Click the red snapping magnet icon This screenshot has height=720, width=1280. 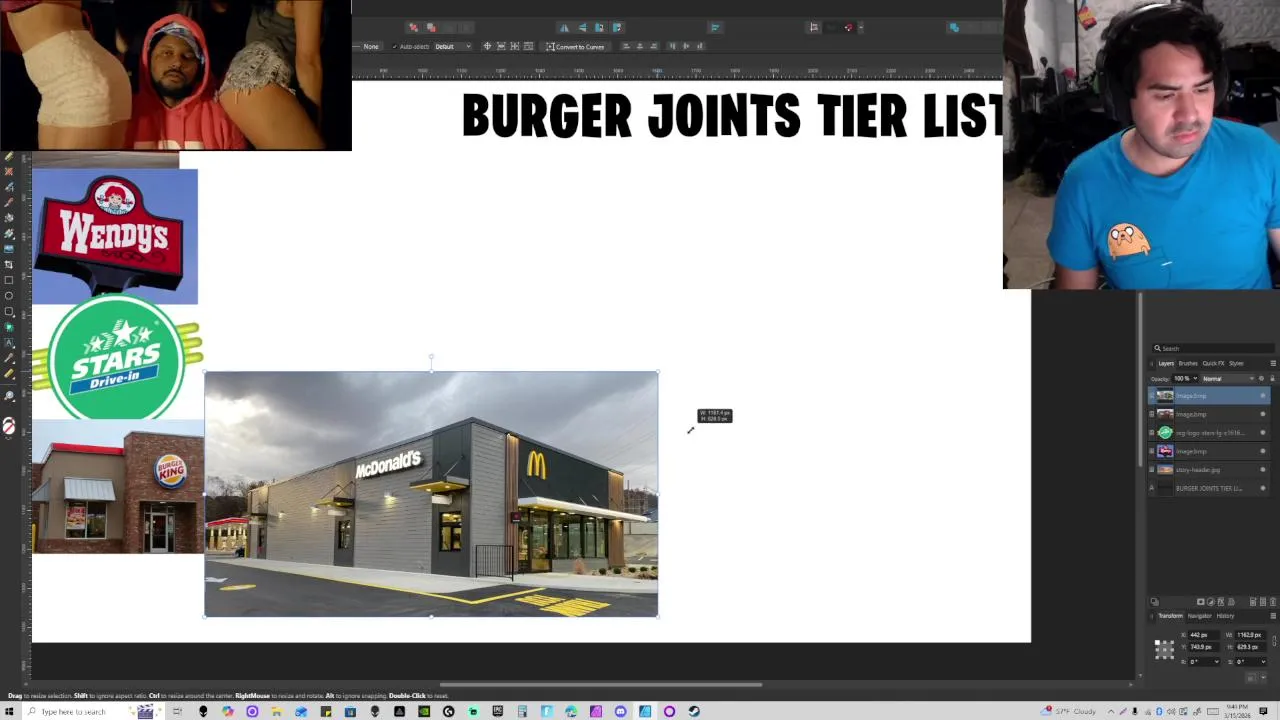pos(848,27)
